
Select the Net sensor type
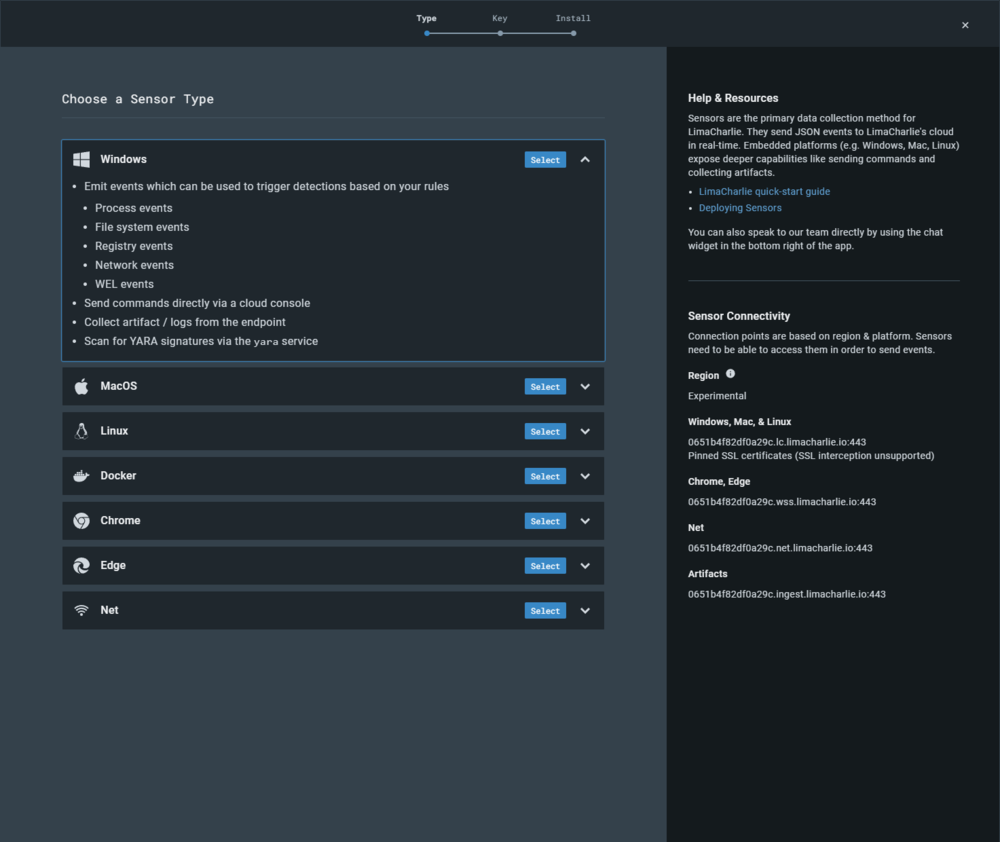tap(545, 610)
